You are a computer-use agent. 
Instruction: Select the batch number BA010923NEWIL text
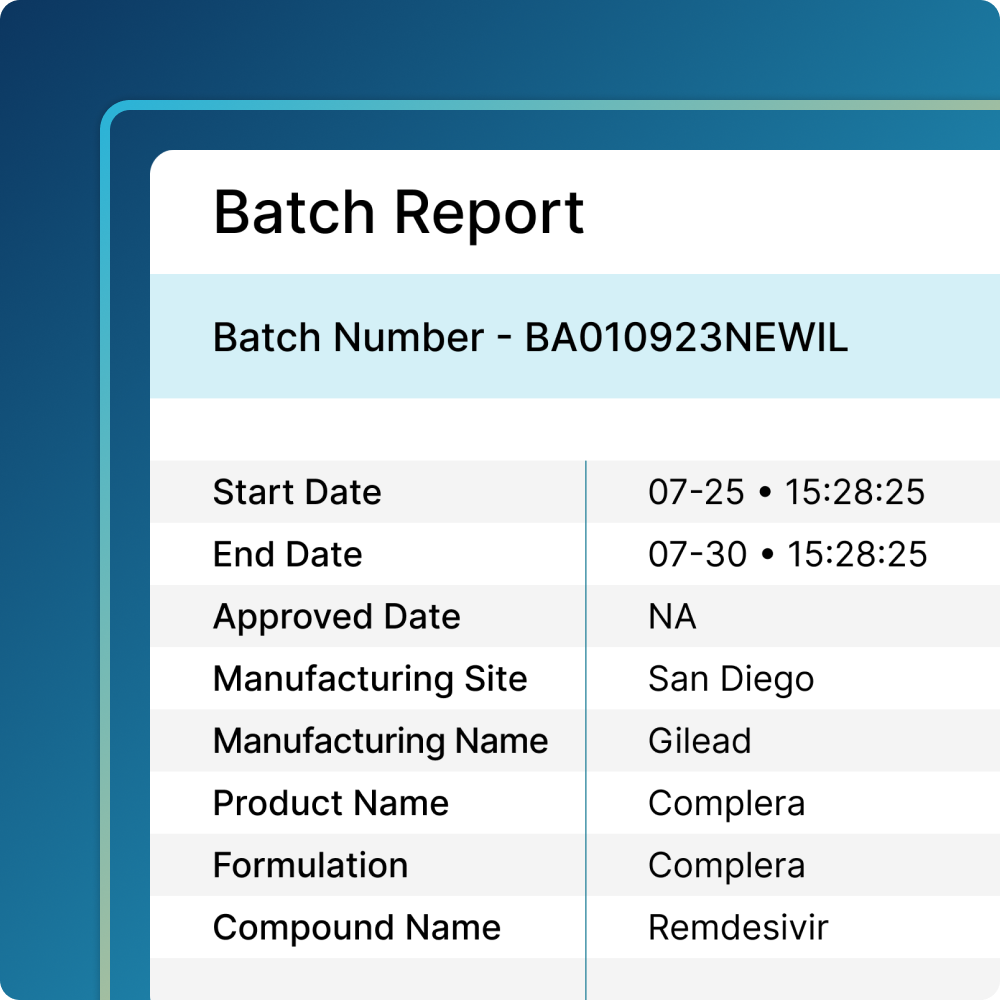coord(686,338)
